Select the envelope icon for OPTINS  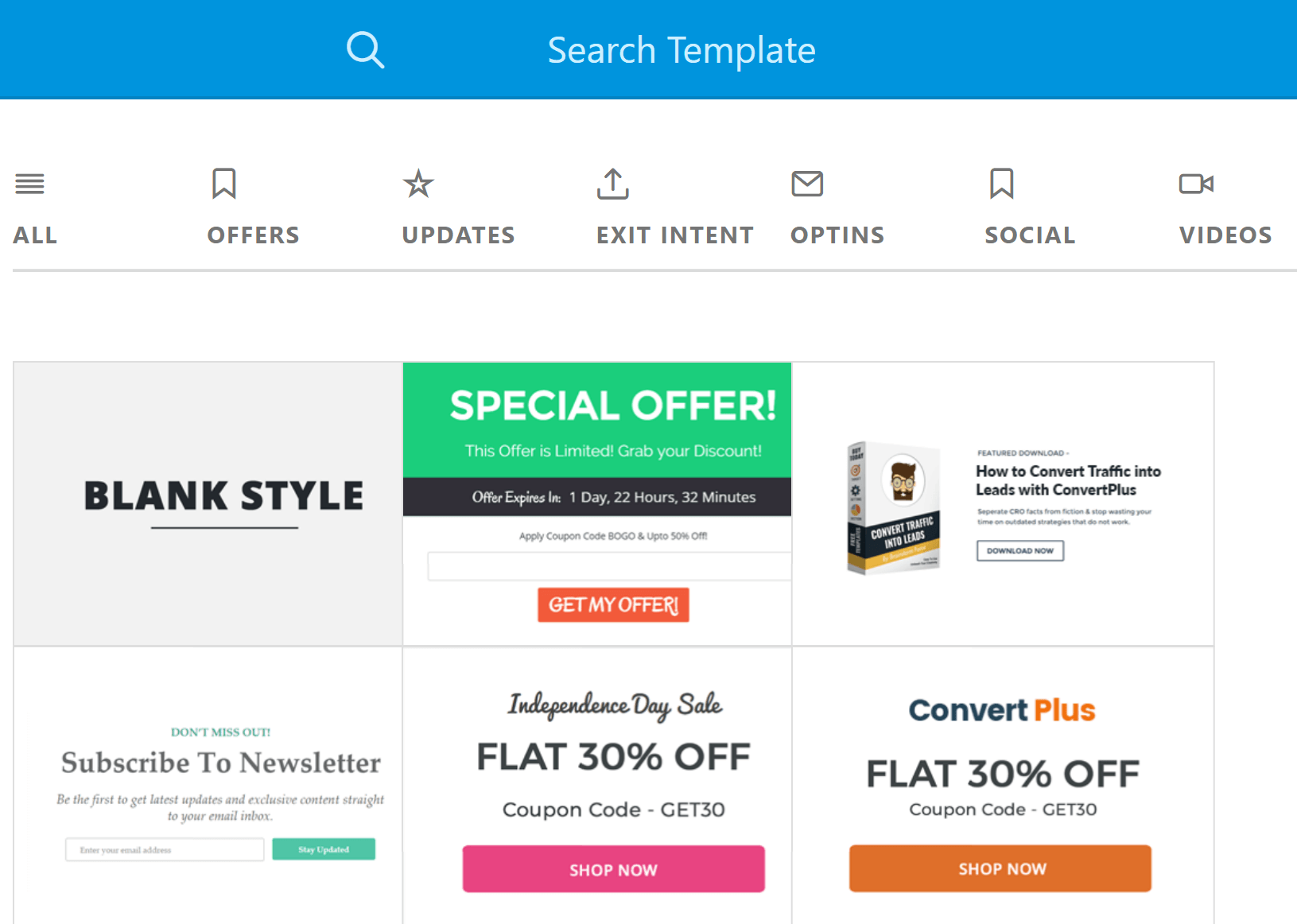pos(806,184)
